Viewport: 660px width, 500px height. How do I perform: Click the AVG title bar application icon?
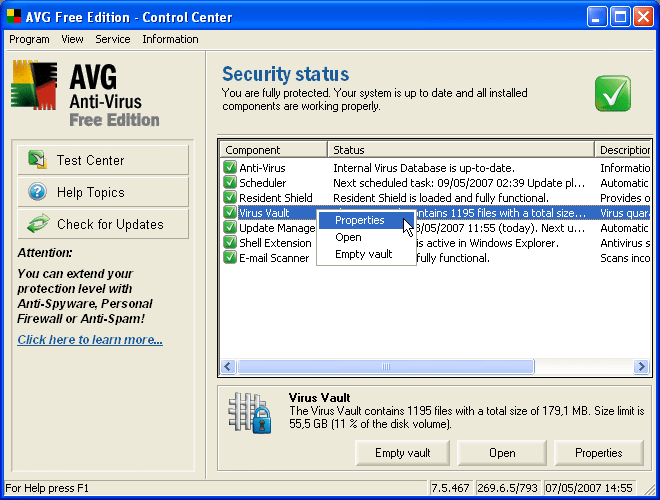[14, 16]
